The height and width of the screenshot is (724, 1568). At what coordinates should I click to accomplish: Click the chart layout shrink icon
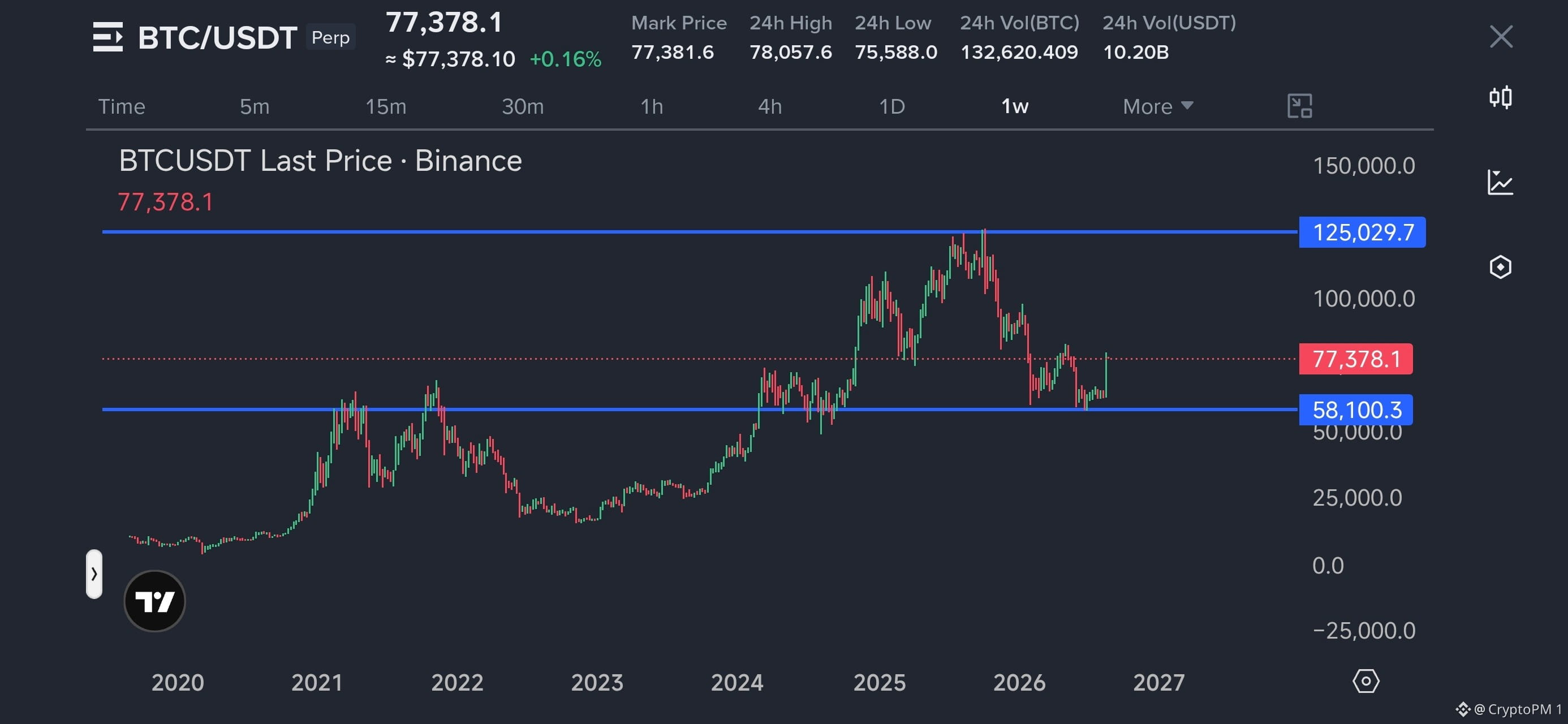pos(1299,106)
